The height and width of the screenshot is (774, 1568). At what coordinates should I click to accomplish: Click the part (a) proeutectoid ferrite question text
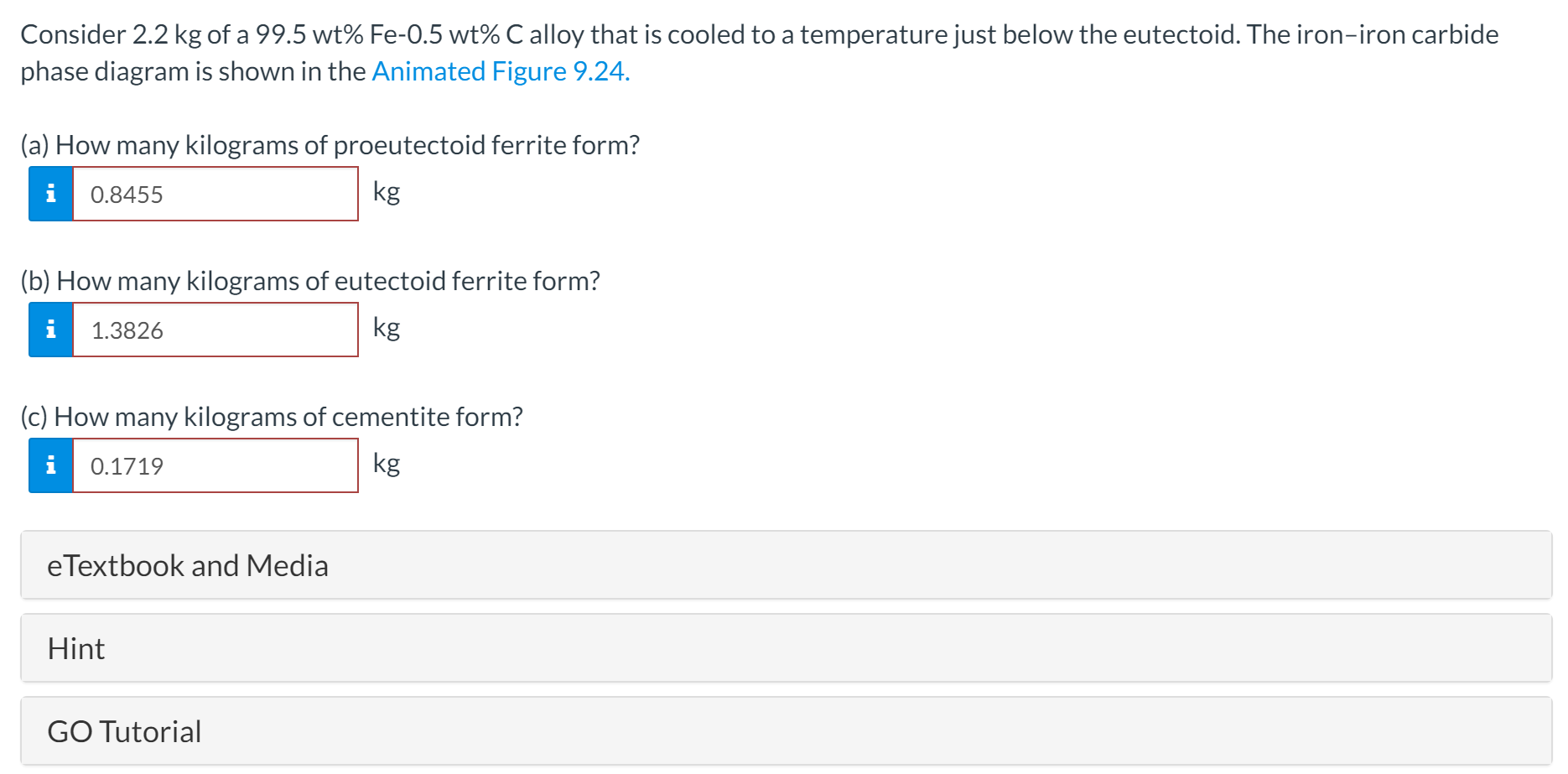click(330, 145)
